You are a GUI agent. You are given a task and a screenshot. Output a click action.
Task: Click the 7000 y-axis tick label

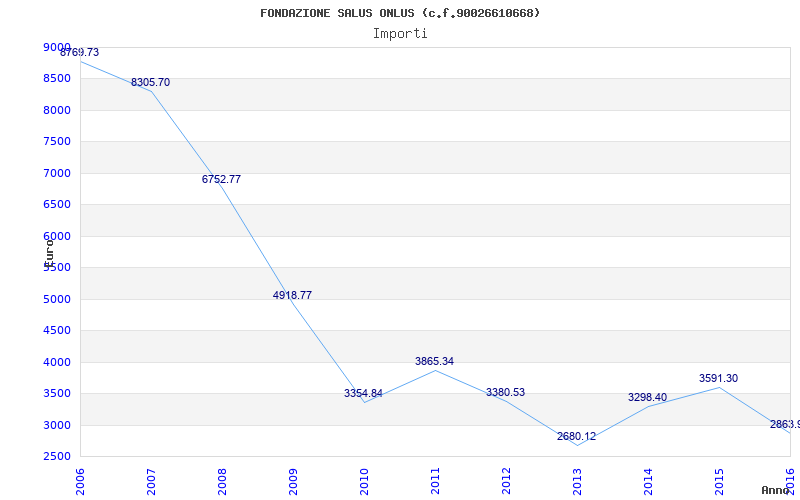57,173
